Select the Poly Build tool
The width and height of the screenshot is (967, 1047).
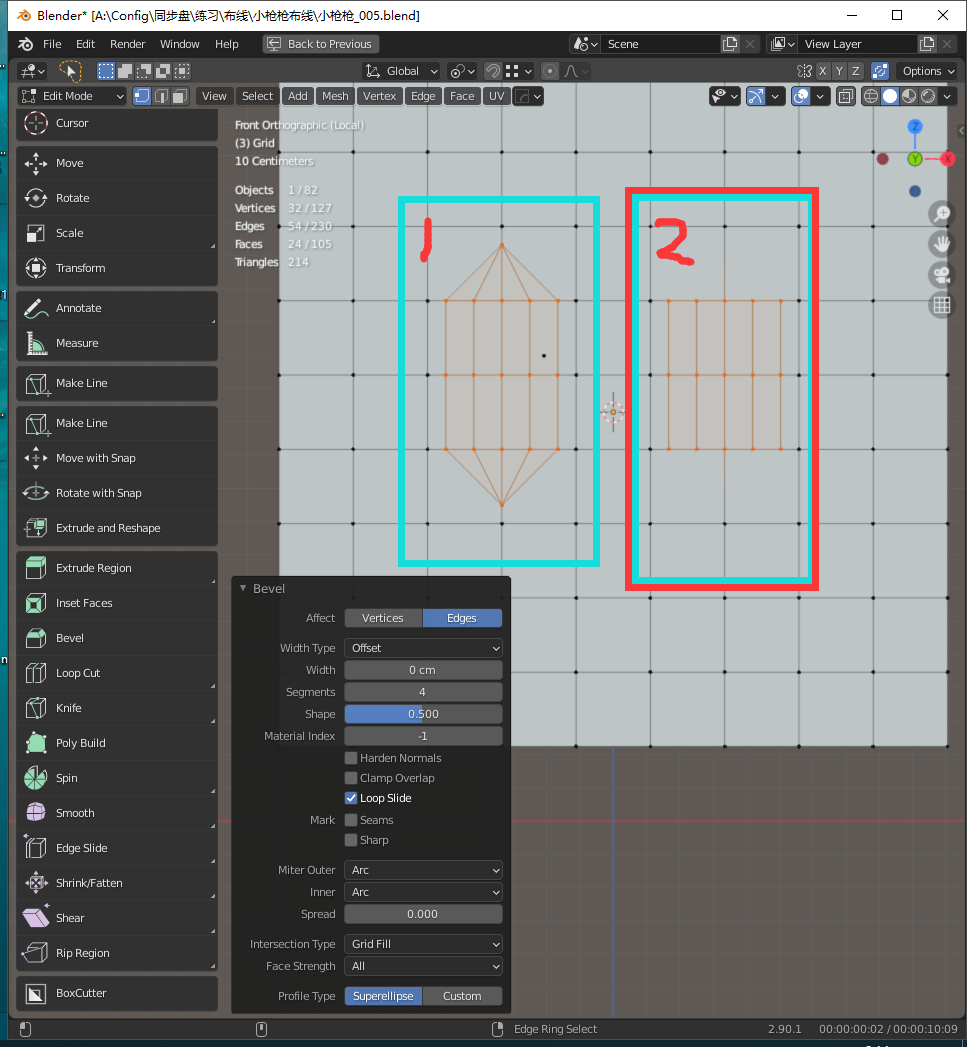(117, 743)
